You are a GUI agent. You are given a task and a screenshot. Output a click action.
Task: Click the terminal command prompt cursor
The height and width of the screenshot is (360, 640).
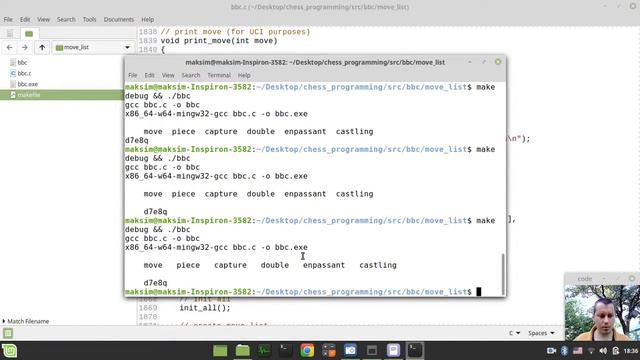[x=479, y=292]
